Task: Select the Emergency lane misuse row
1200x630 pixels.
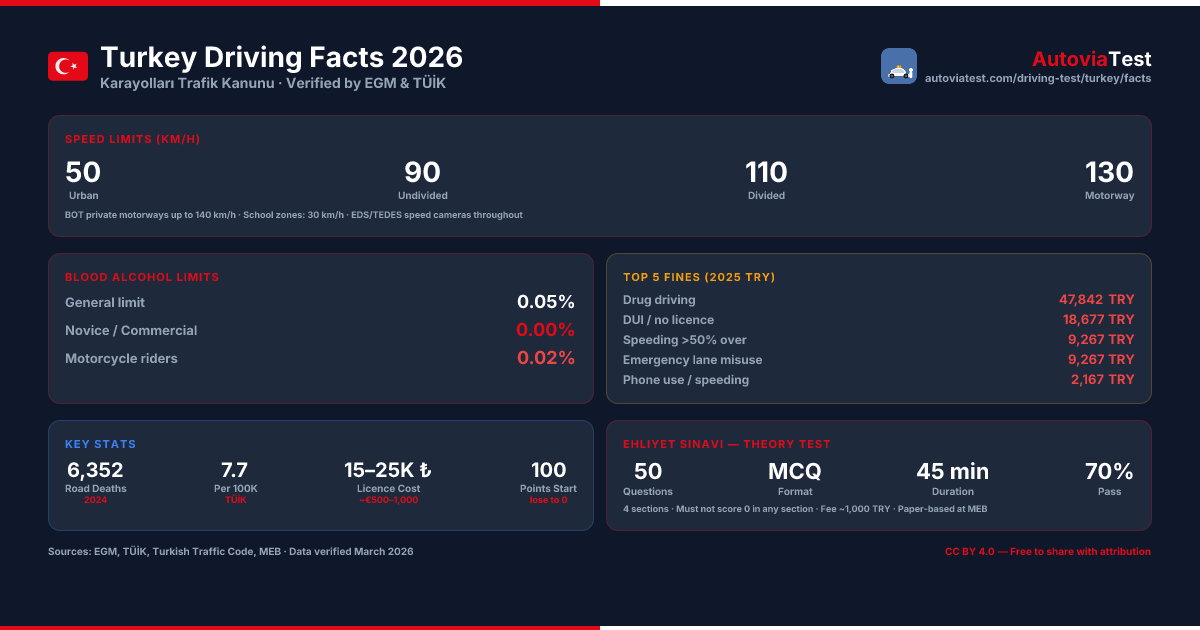Action: pos(879,360)
